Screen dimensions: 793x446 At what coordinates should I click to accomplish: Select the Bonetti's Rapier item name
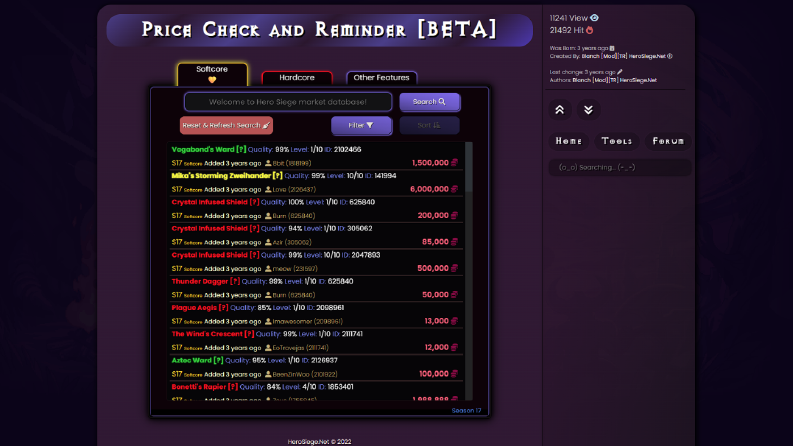tap(199, 387)
